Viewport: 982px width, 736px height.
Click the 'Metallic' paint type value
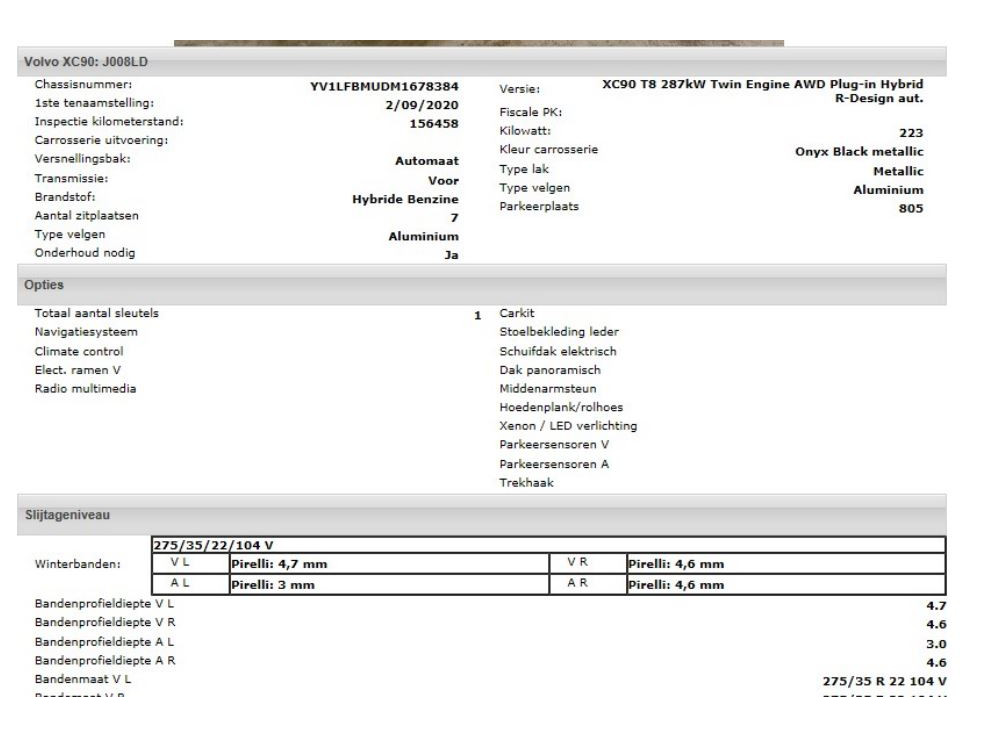[x=898, y=171]
